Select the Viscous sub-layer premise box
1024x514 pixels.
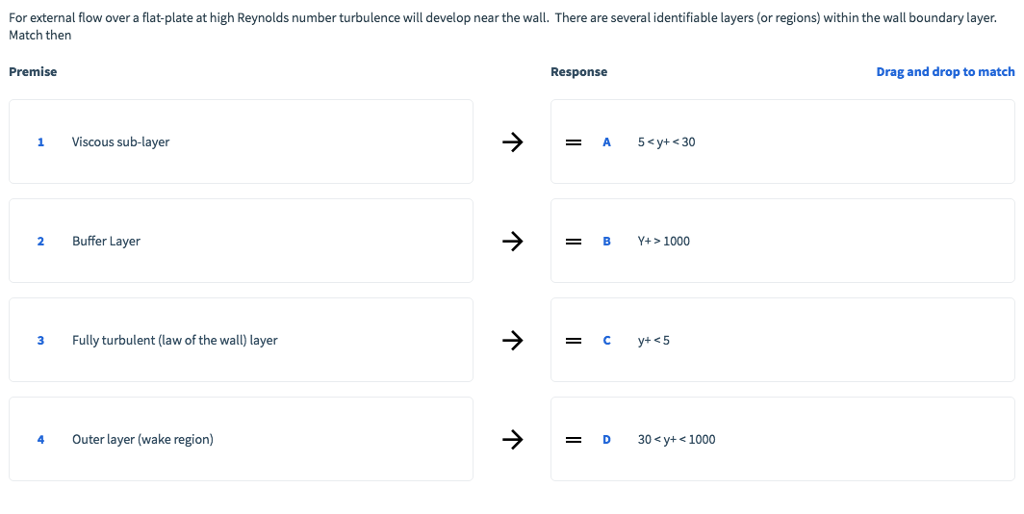[x=240, y=142]
